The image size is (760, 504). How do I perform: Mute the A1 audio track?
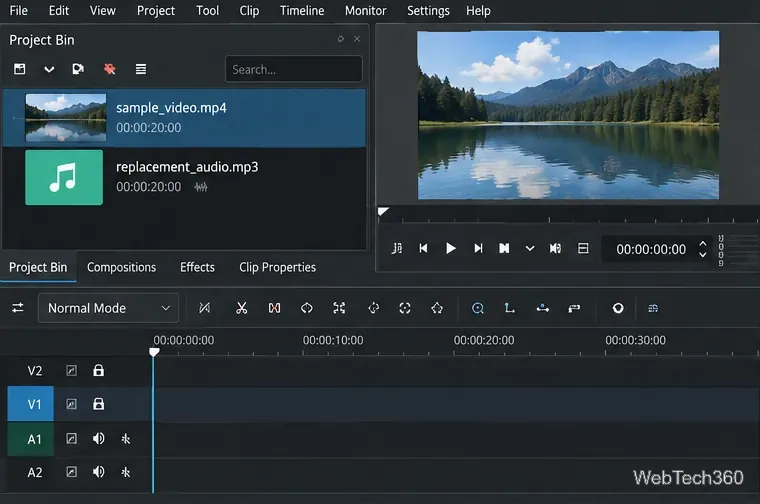point(98,439)
